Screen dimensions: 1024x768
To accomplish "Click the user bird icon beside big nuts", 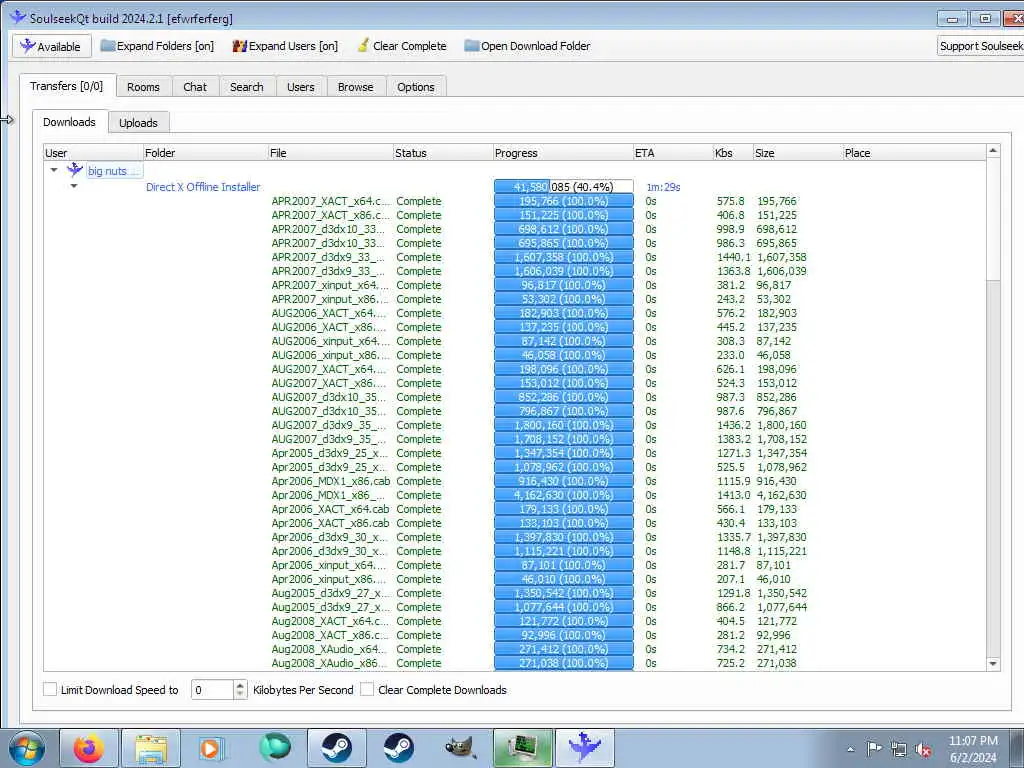I will (75, 170).
